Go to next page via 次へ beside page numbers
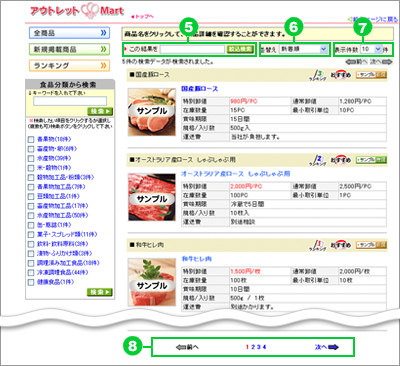The image size is (400, 366). [327, 347]
